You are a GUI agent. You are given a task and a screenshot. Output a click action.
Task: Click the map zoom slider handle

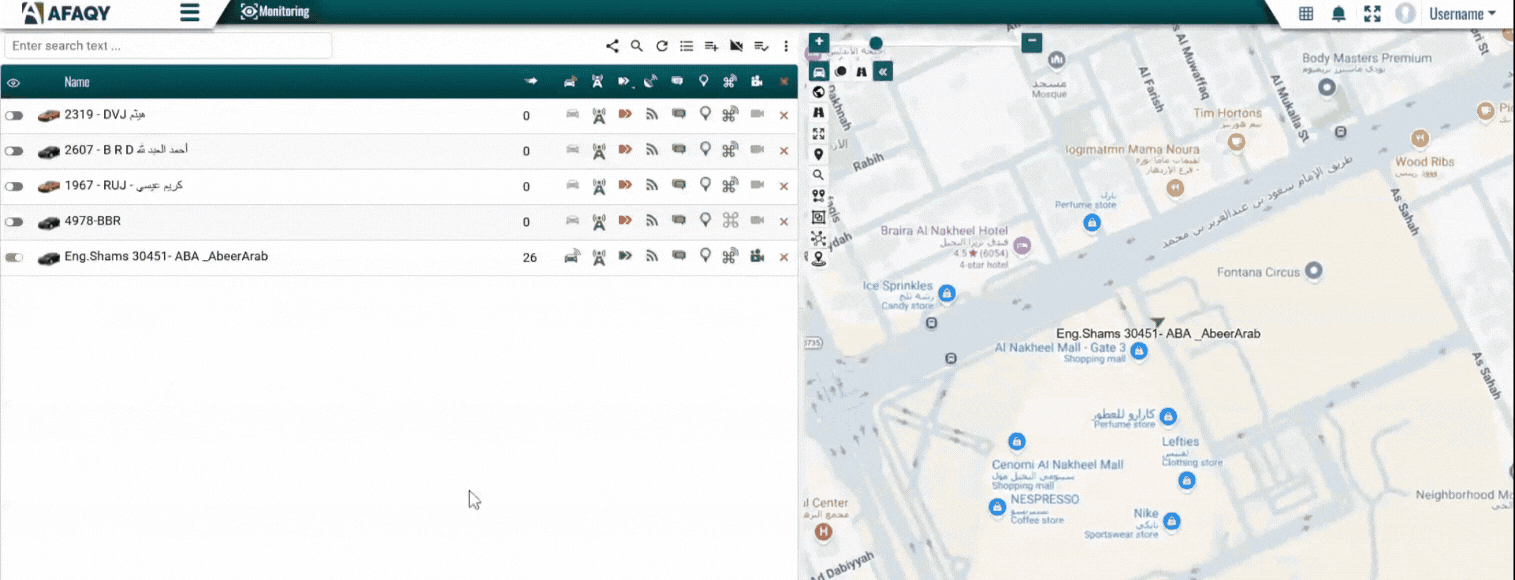[x=876, y=43]
